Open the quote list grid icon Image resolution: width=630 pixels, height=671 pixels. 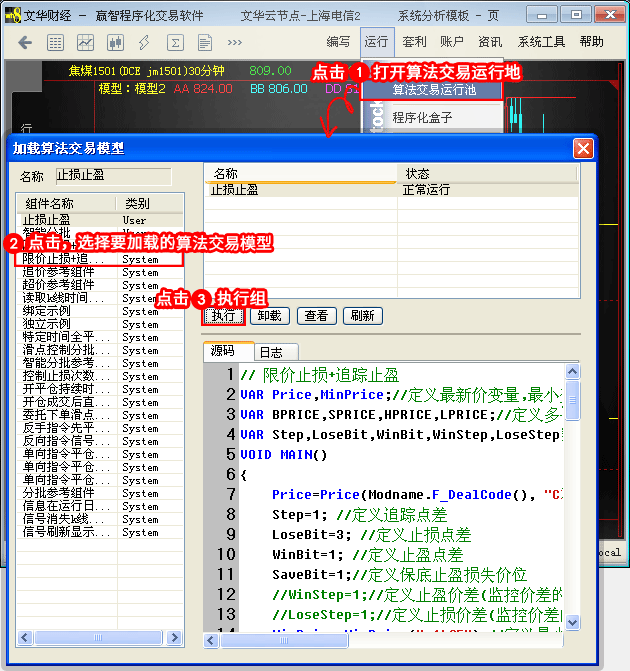55,42
